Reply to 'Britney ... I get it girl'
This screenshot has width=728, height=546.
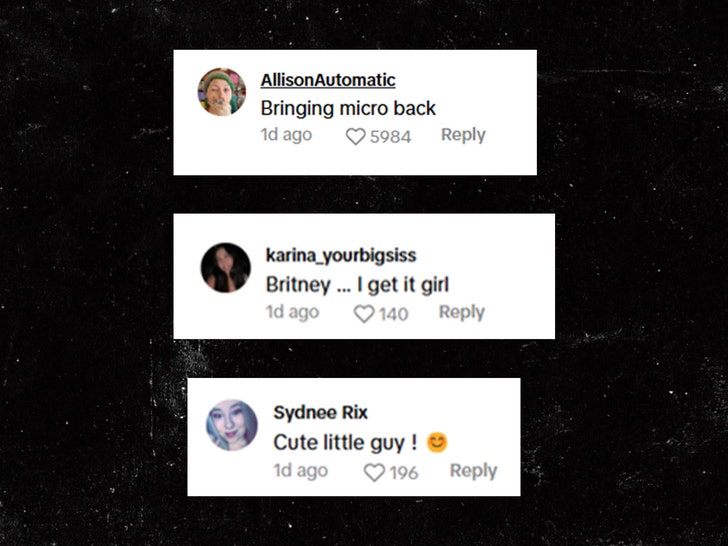pyautogui.click(x=462, y=312)
